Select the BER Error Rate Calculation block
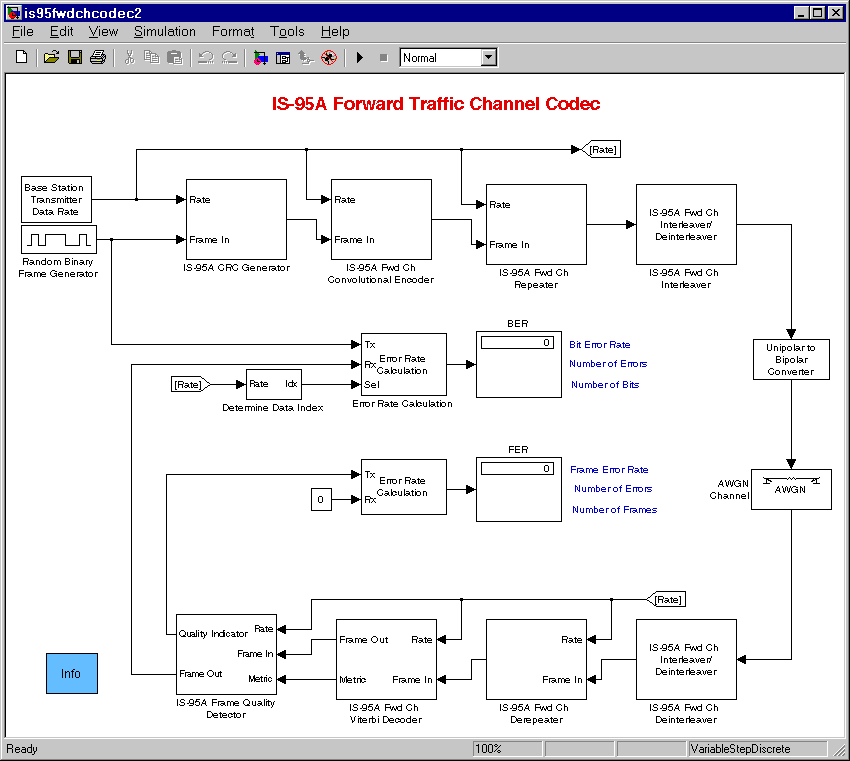 tap(404, 364)
